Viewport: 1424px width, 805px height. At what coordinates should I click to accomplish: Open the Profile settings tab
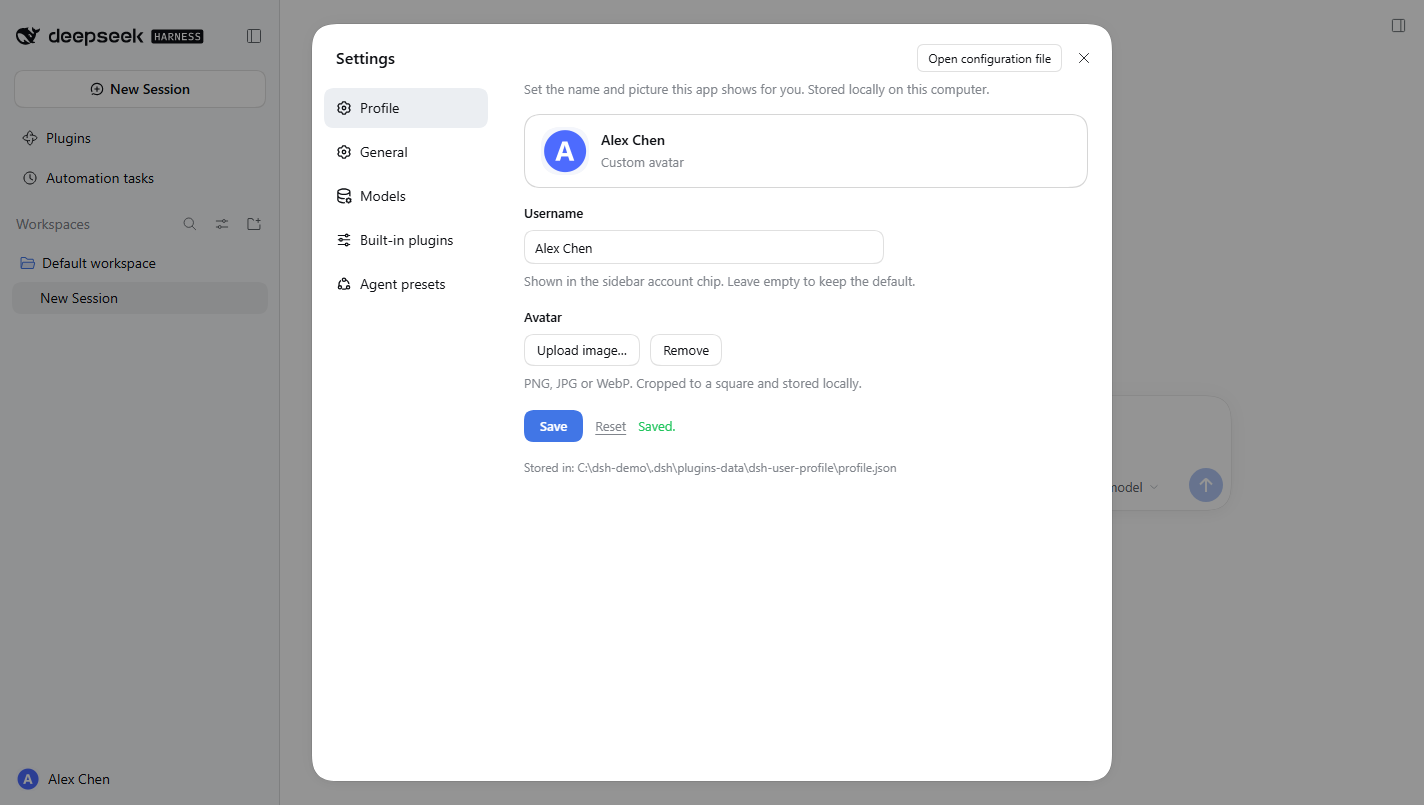click(406, 108)
